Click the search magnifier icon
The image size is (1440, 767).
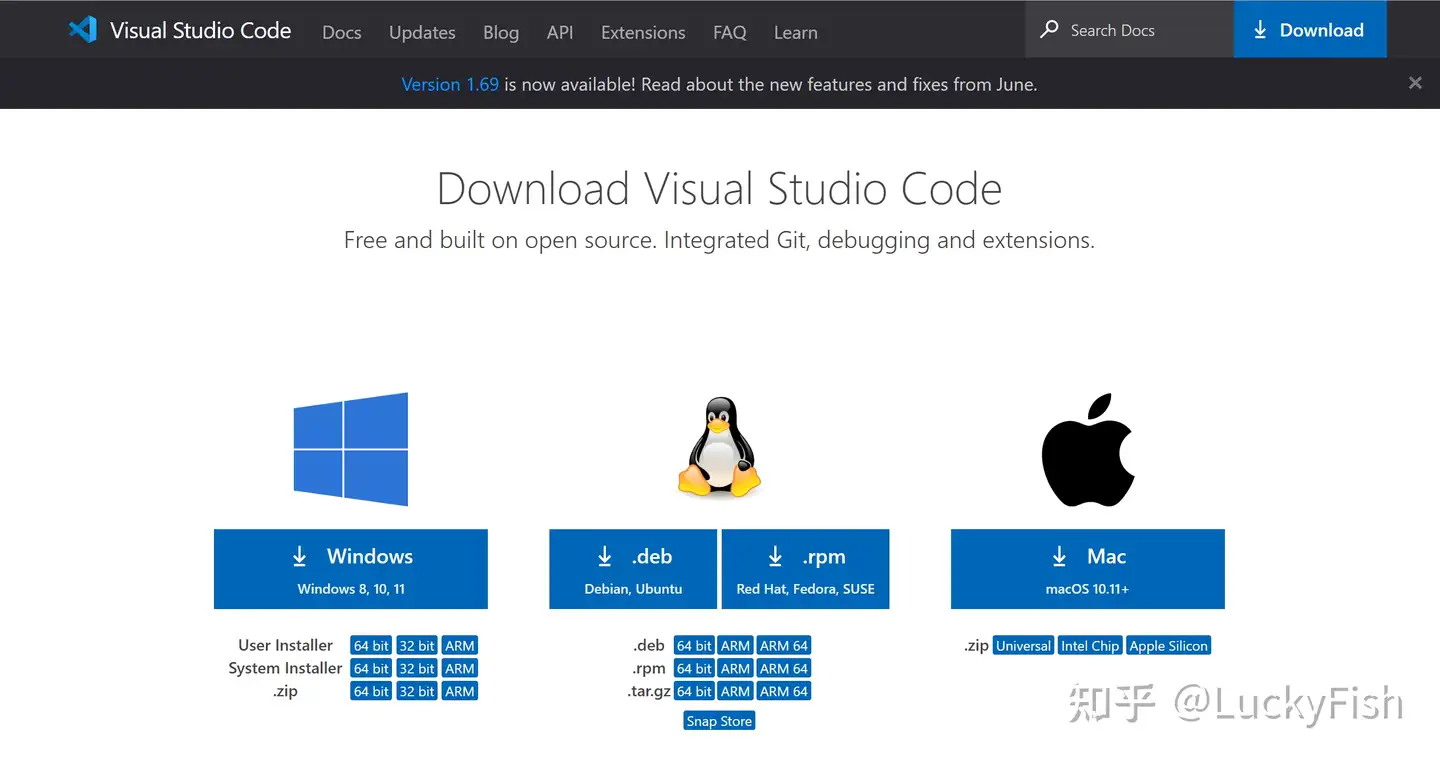(1049, 30)
